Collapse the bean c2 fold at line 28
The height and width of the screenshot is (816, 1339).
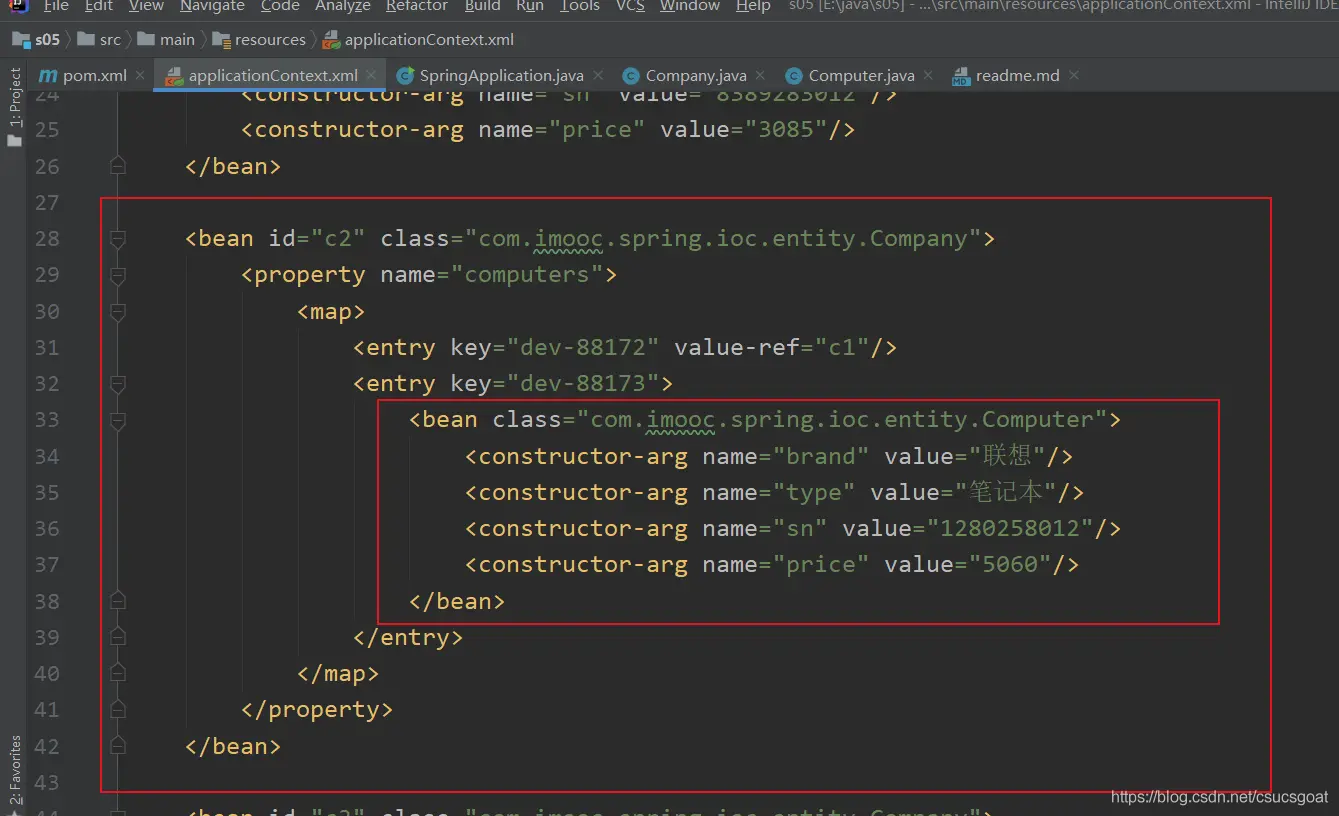(x=118, y=239)
